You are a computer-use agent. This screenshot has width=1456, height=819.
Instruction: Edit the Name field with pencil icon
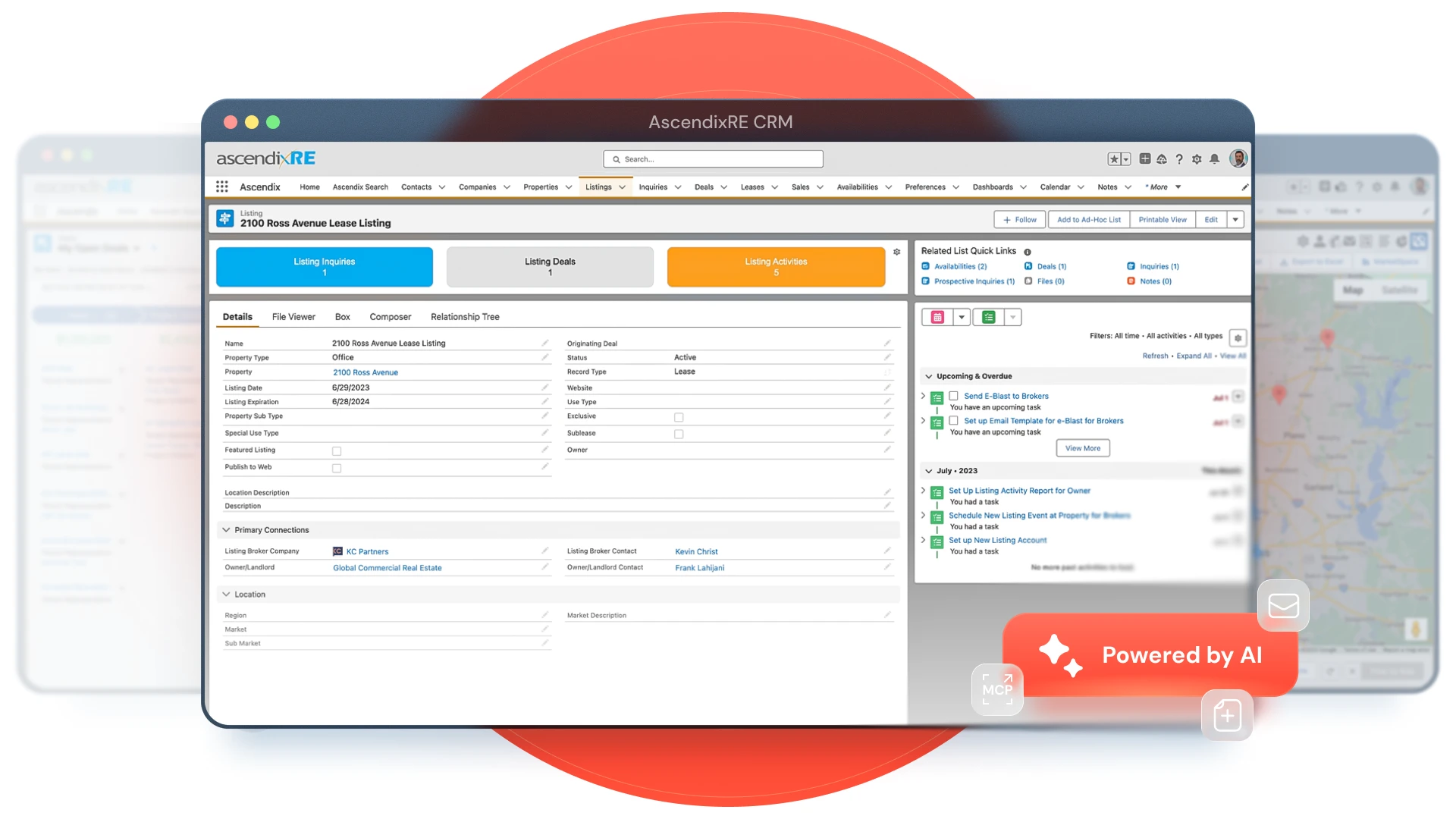click(x=544, y=343)
